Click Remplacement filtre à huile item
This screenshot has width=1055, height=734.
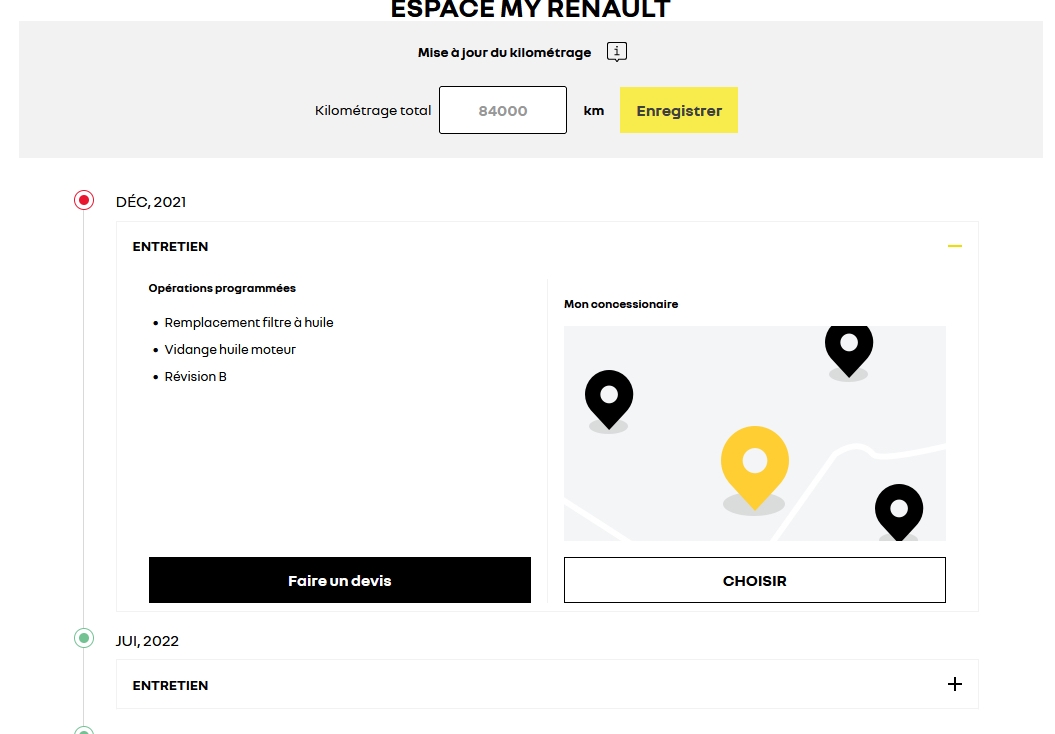point(249,322)
